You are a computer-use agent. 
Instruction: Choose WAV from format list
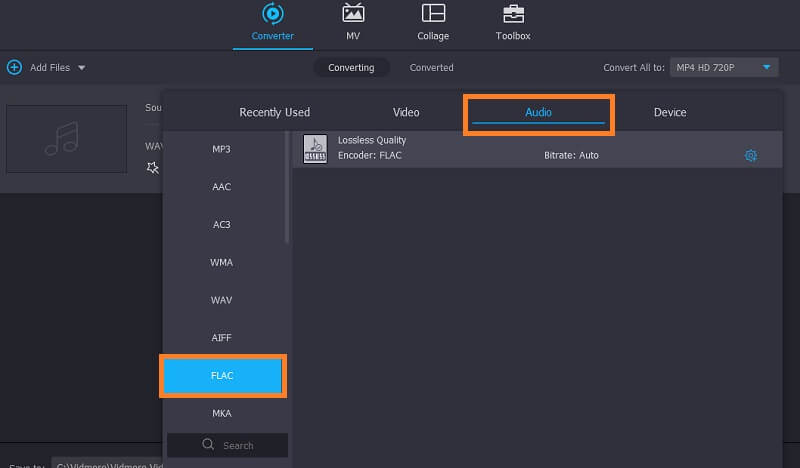click(221, 300)
